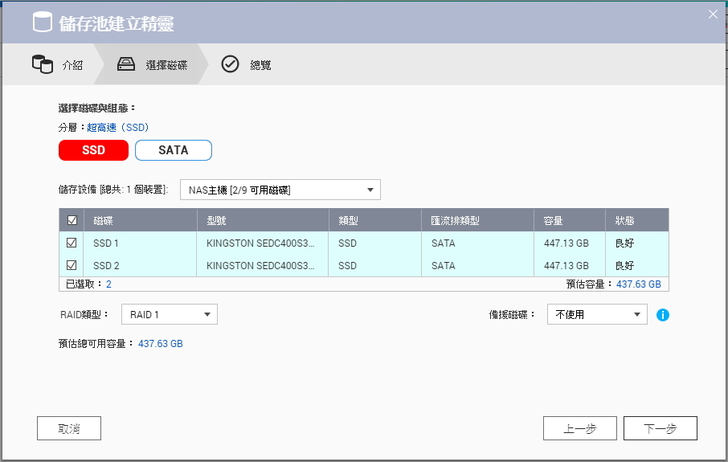The height and width of the screenshot is (462, 728).
Task: Go to the 總覽 wizard step
Action: 260,65
